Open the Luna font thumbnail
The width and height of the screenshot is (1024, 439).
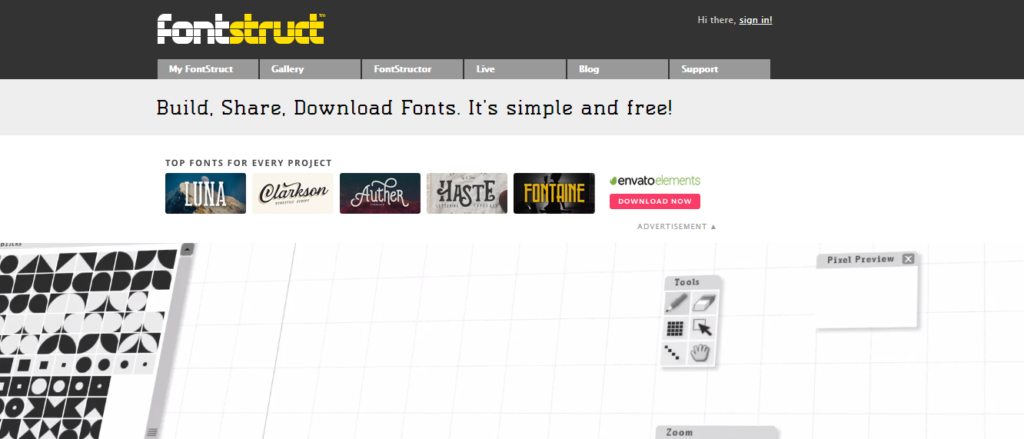pos(205,193)
